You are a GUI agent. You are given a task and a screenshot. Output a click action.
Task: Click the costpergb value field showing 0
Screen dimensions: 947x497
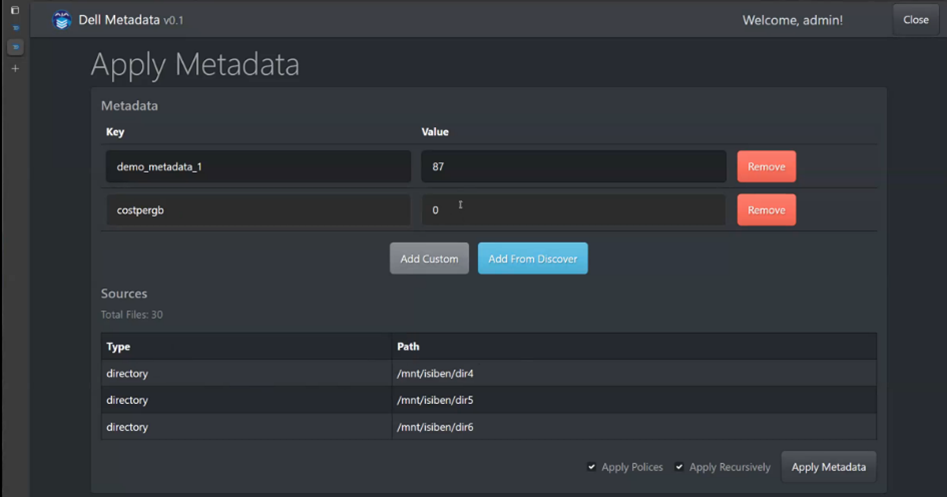pyautogui.click(x=573, y=210)
